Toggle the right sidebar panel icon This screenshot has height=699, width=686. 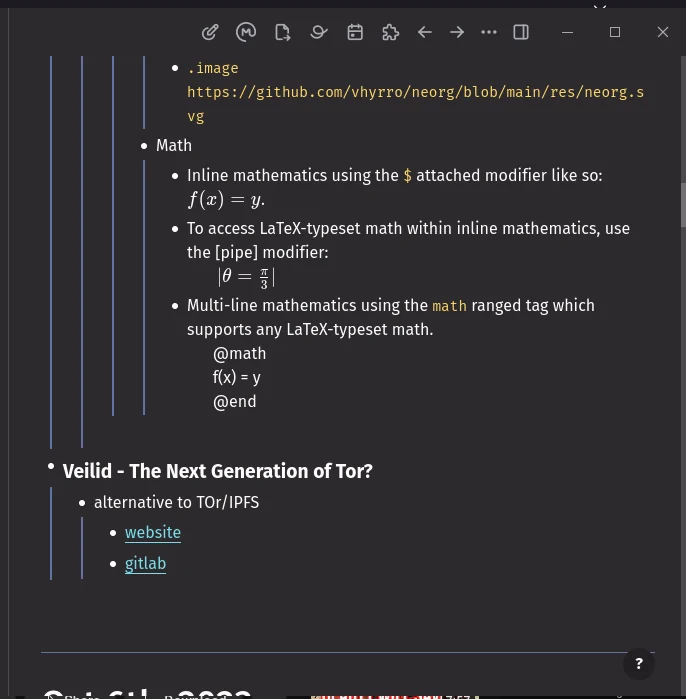(x=521, y=32)
